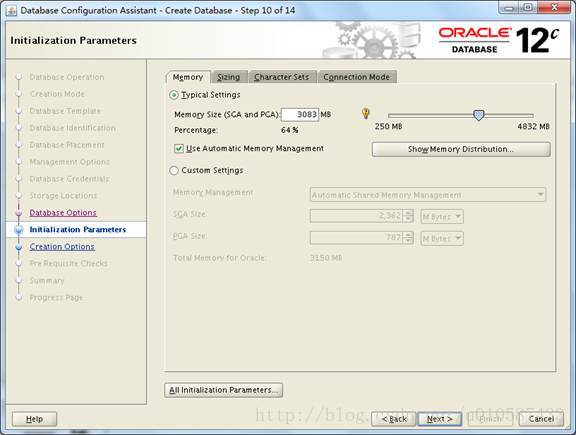Go back with the Back button
This screenshot has height=435, width=576.
(394, 419)
